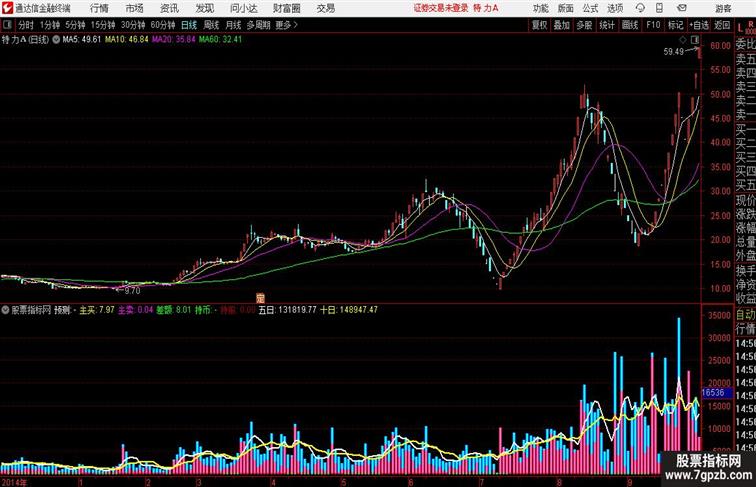Add stock via +自选 button
The width and height of the screenshot is (756, 487).
click(699, 25)
